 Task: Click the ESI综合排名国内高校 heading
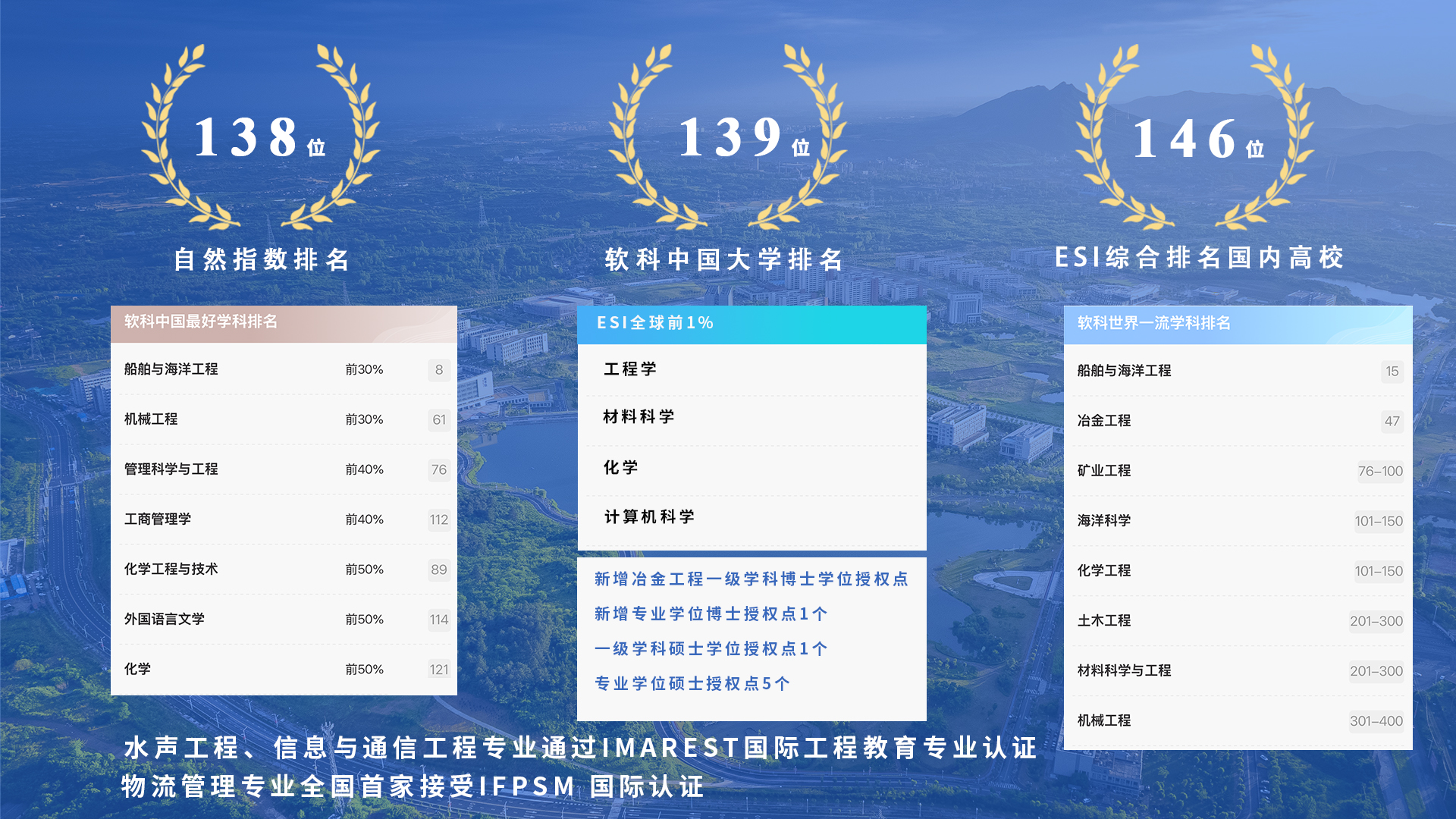point(1199,258)
